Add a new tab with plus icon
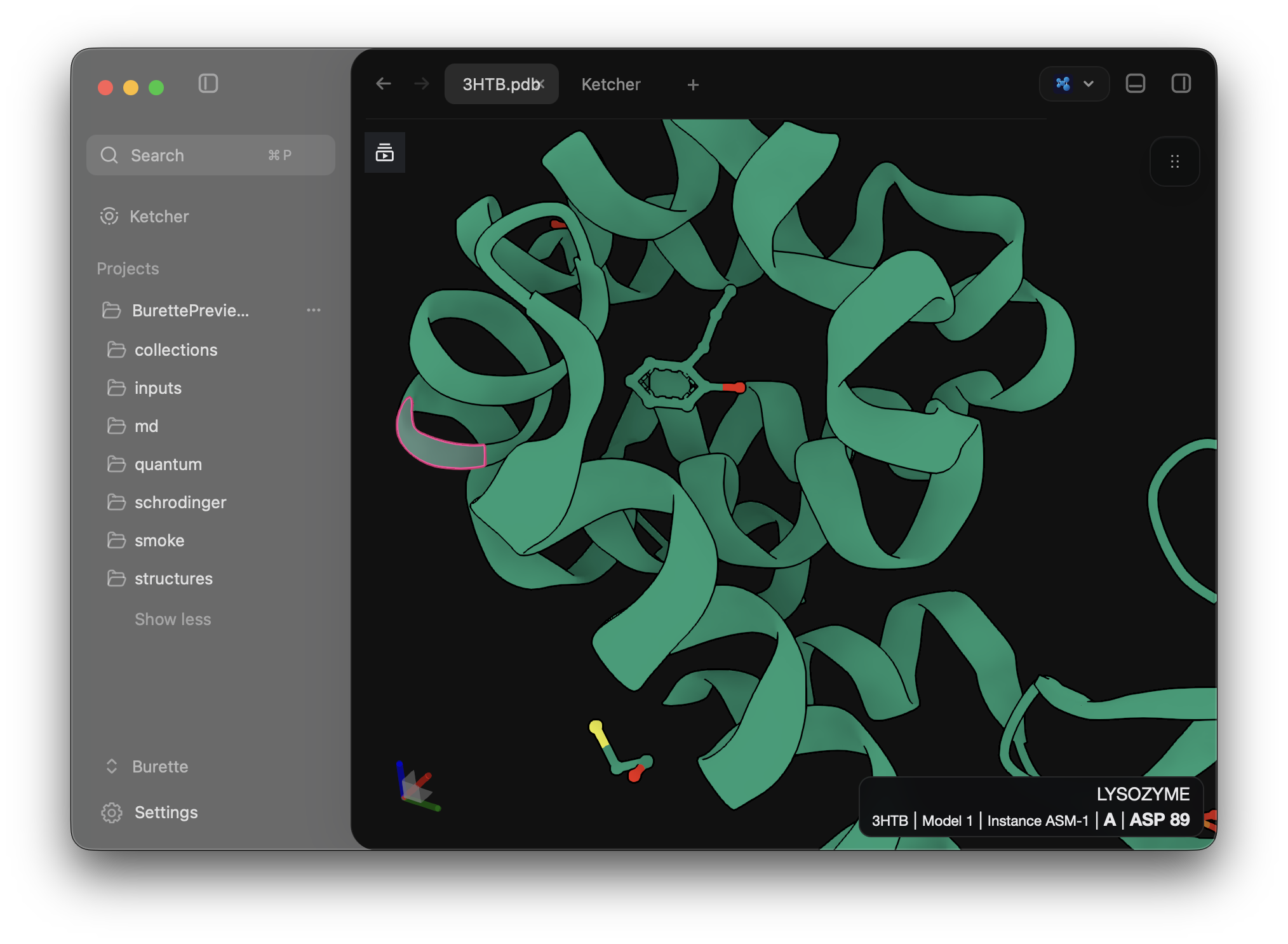This screenshot has height=944, width=1288. click(x=693, y=84)
